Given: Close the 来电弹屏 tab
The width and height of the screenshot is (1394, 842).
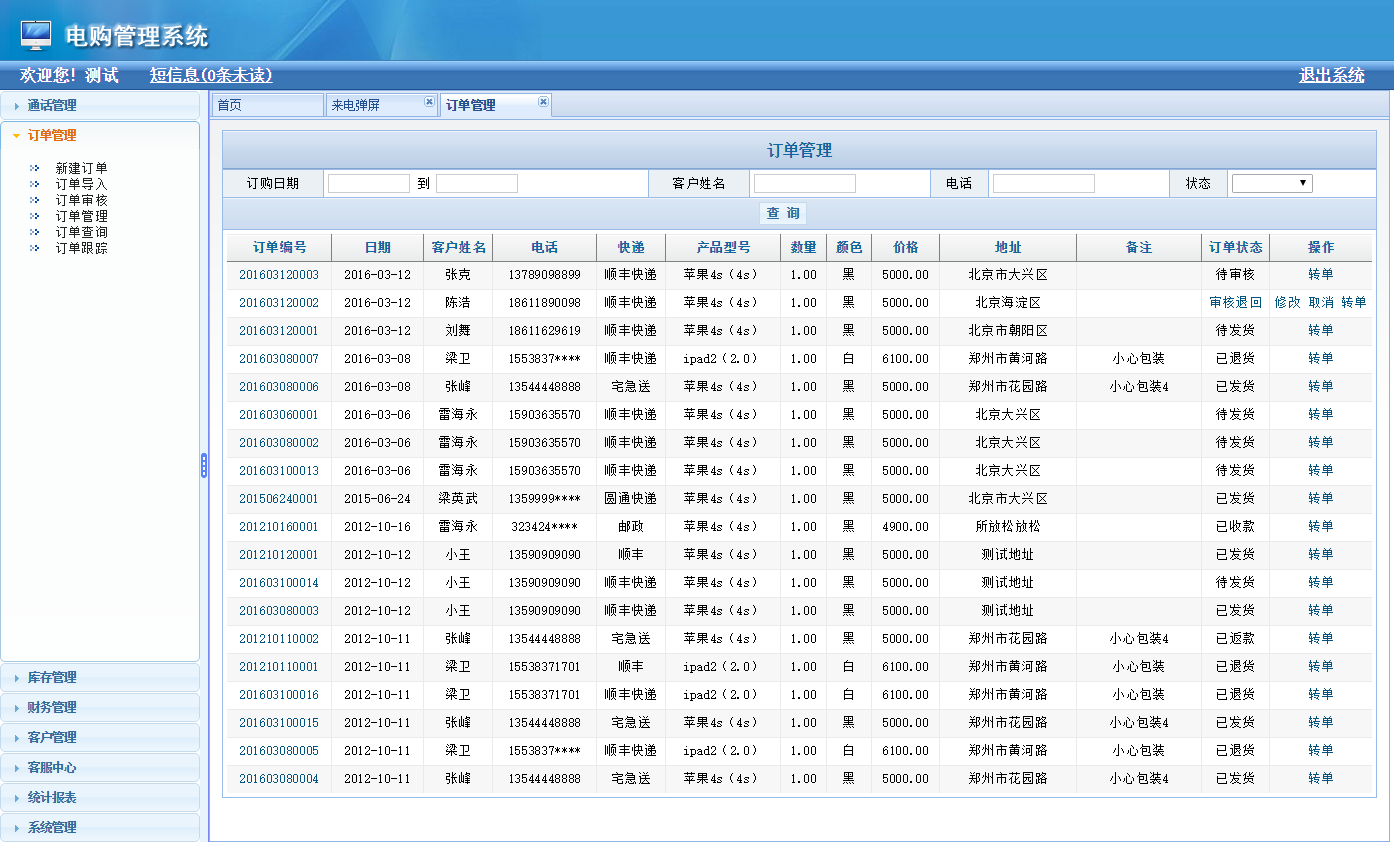Looking at the screenshot, I should pyautogui.click(x=429, y=102).
